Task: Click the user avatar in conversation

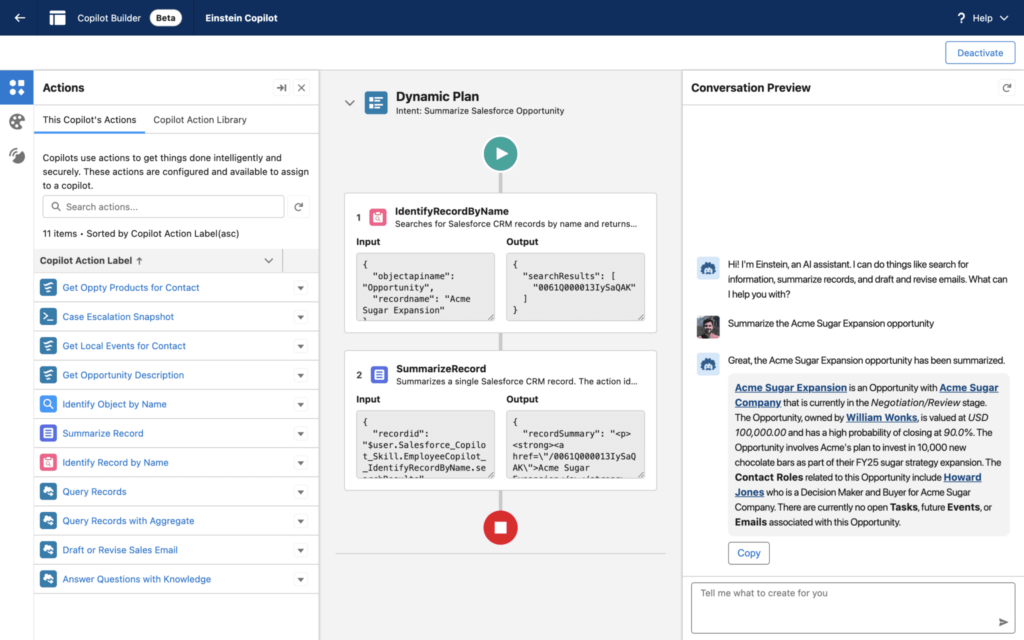Action: coord(708,327)
